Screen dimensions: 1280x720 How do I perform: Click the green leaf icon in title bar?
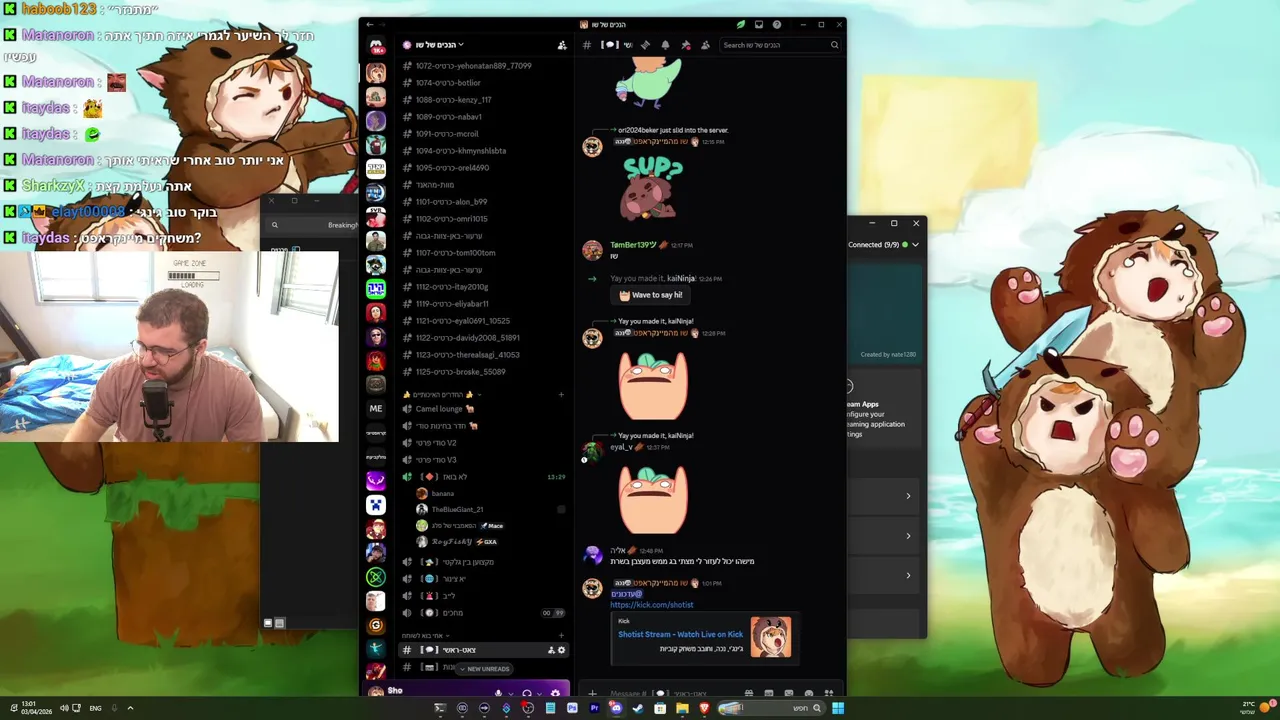point(740,24)
